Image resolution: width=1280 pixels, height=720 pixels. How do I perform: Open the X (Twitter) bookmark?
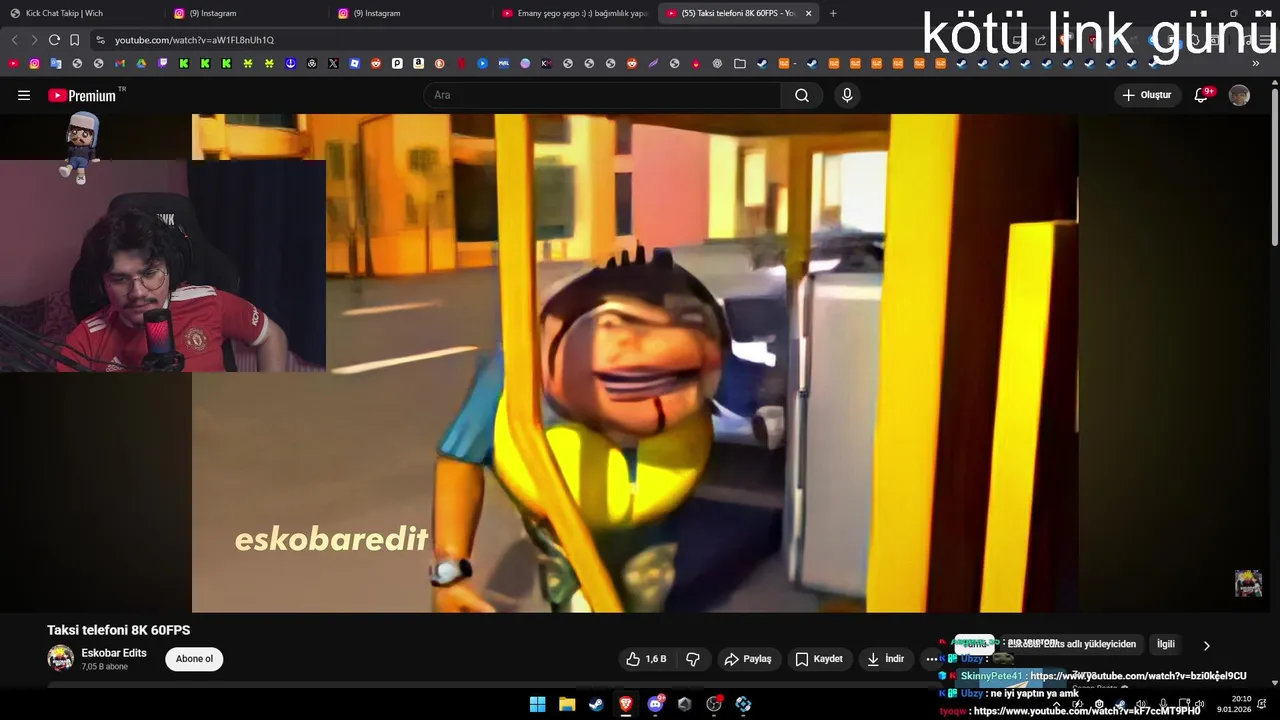coord(333,63)
